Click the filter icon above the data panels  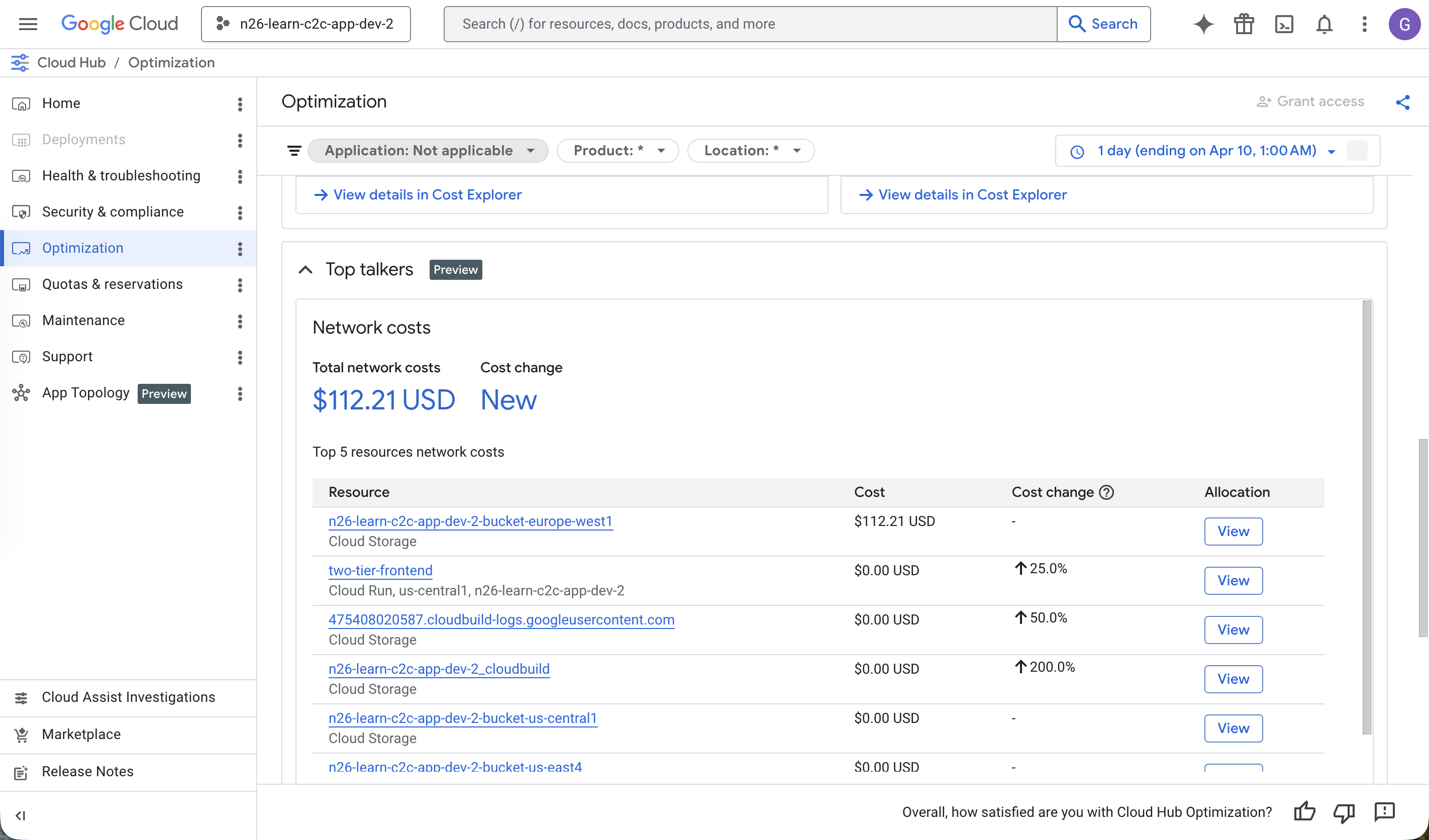coord(294,150)
